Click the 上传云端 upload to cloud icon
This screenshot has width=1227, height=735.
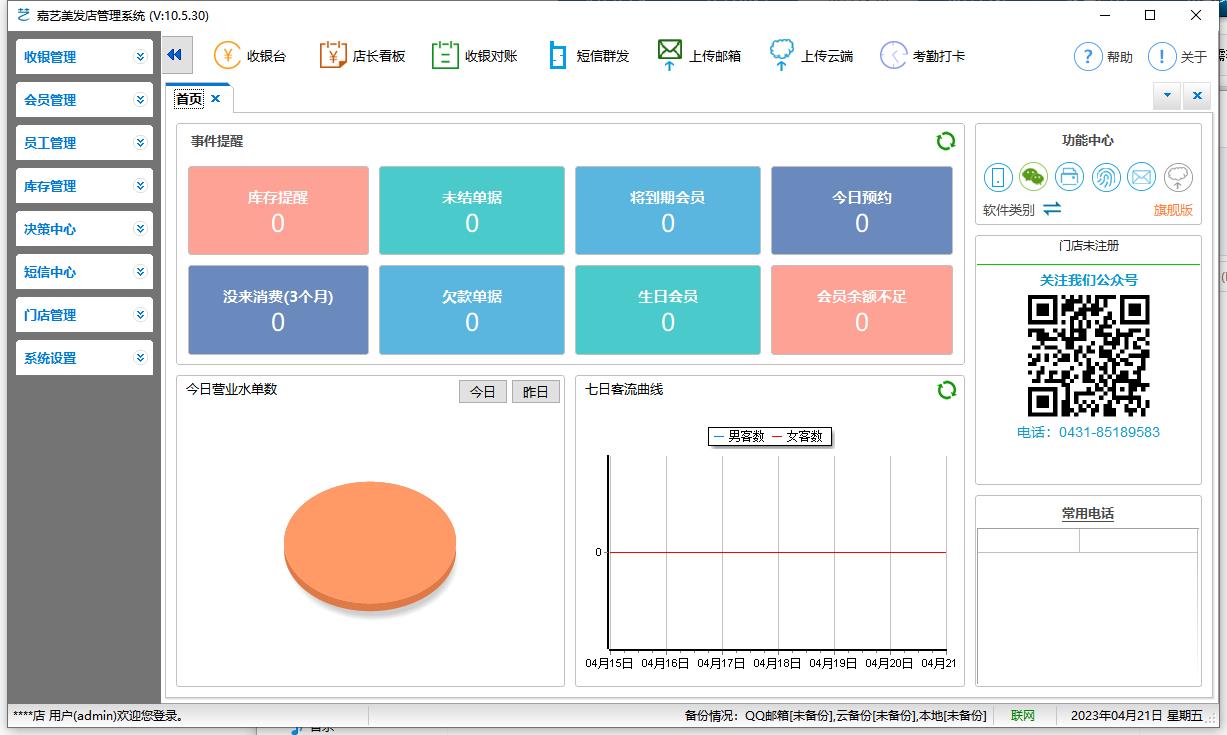pyautogui.click(x=811, y=56)
